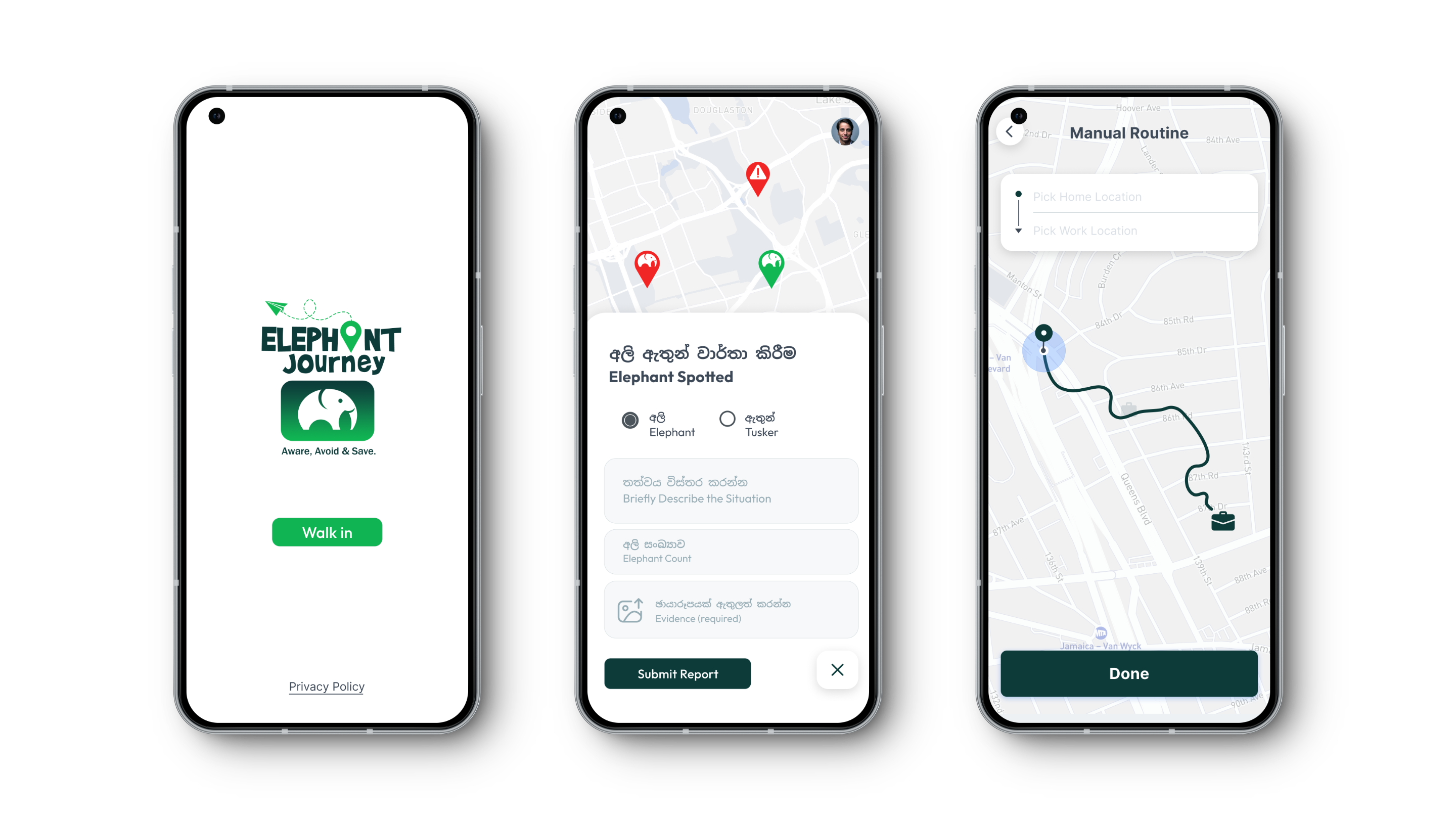Tap the home location dot icon on map
This screenshot has width=1456, height=819.
(x=1044, y=331)
